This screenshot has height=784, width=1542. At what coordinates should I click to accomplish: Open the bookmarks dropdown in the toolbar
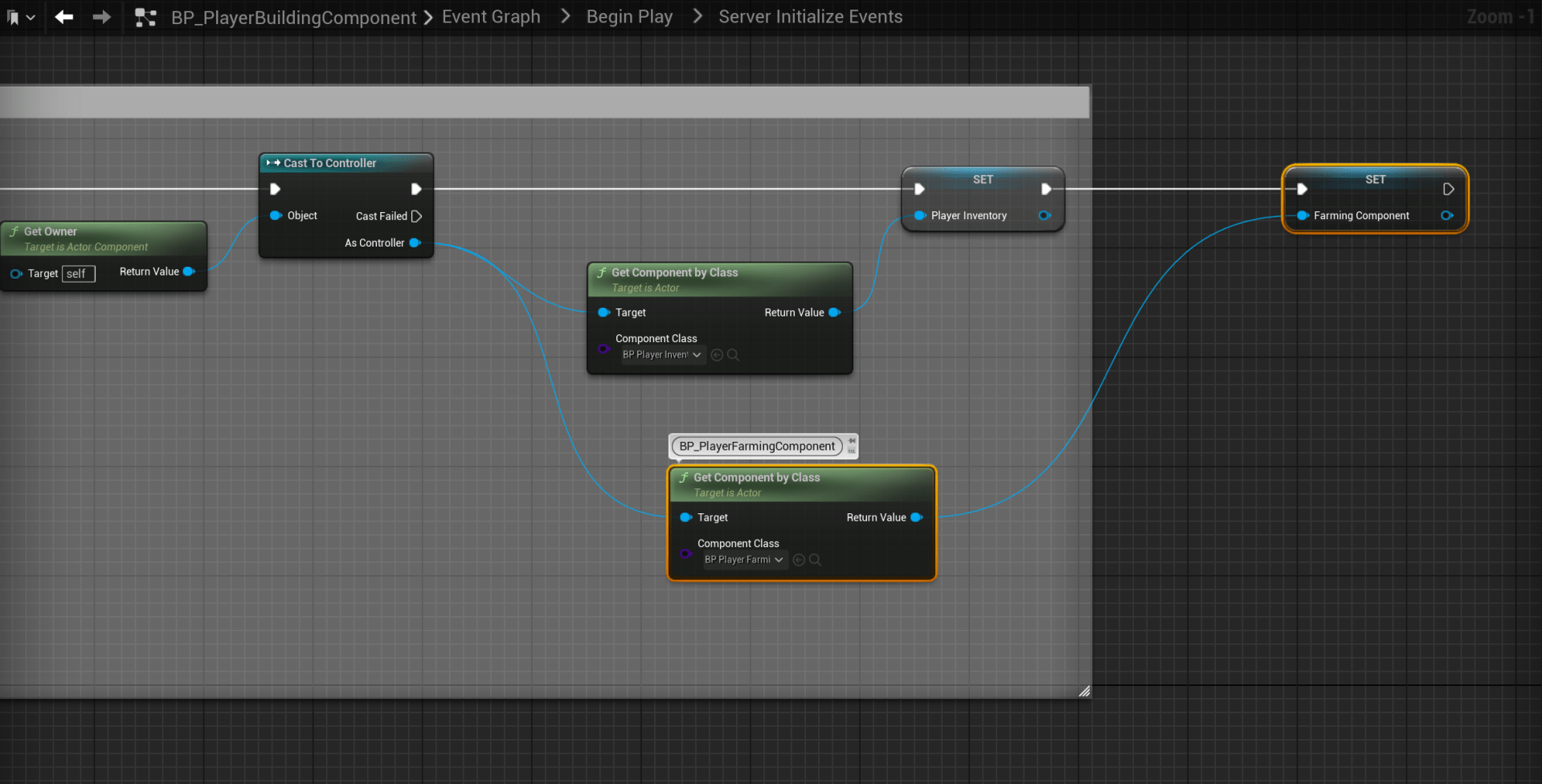(x=21, y=17)
